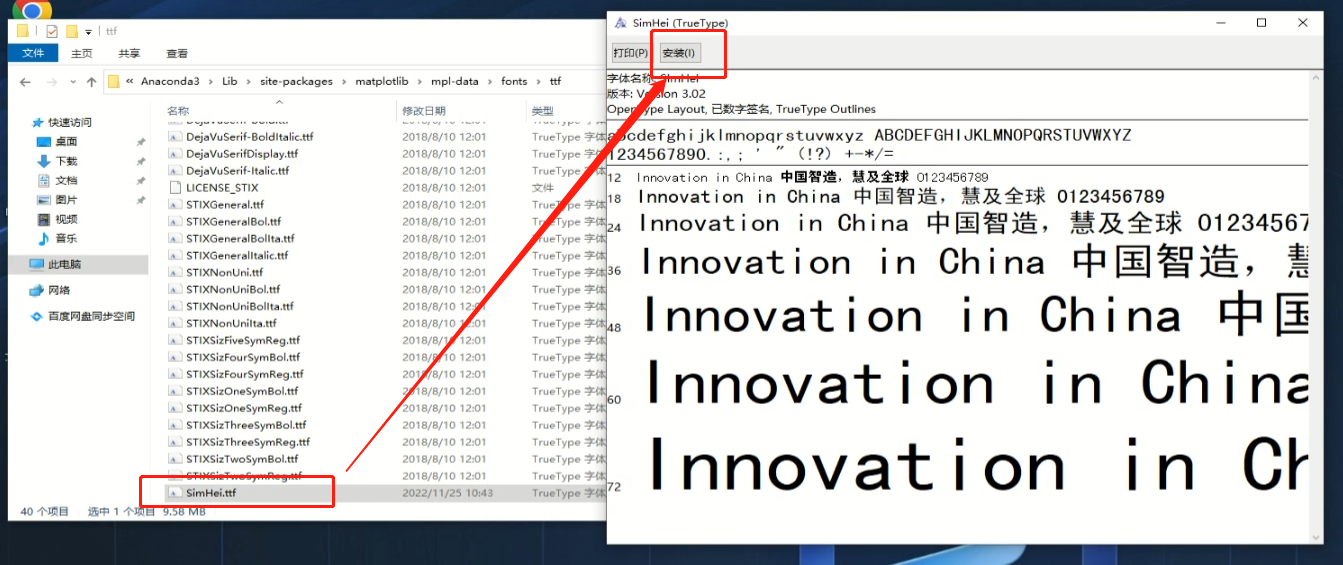The image size is (1343, 565).
Task: Select STIXNonUni.ttf file
Action: coord(224,272)
